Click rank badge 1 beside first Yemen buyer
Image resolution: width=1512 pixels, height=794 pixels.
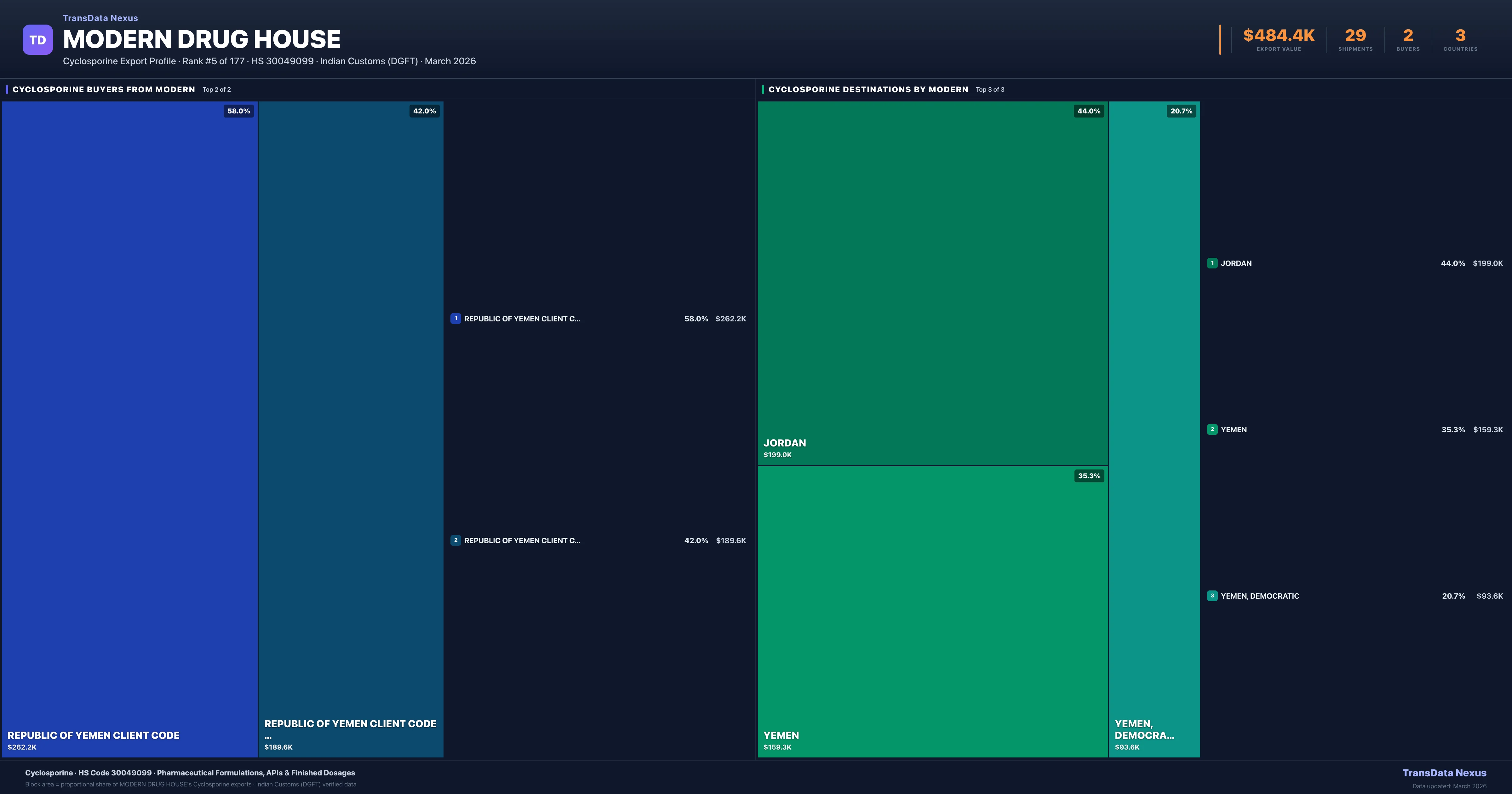point(455,318)
